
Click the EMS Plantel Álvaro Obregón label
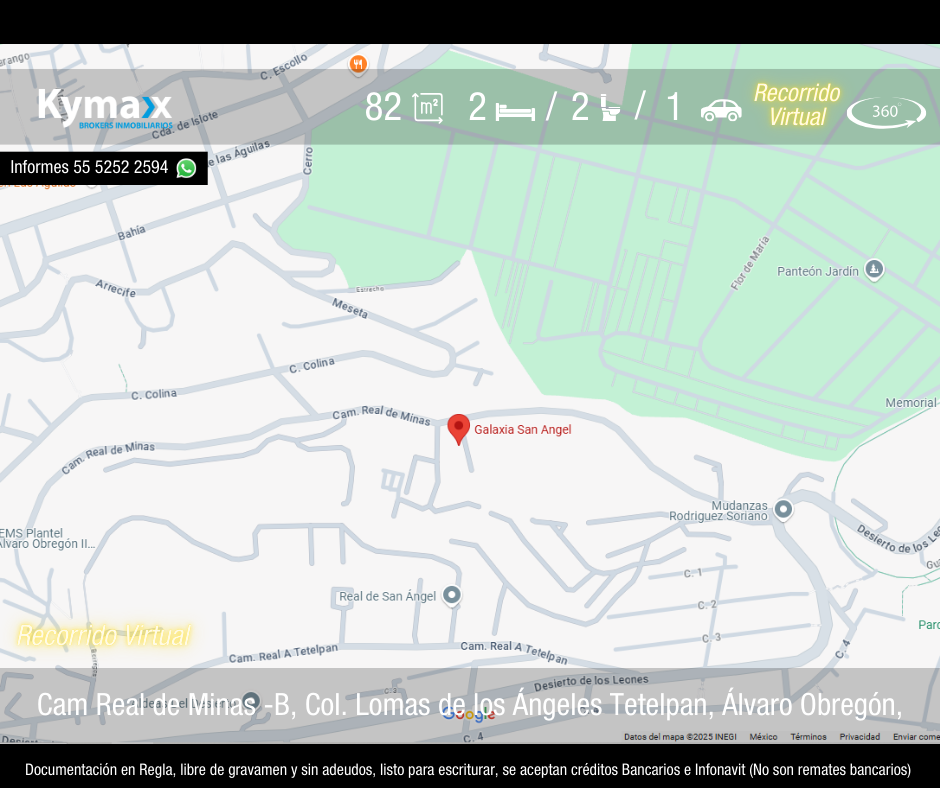[x=47, y=539]
